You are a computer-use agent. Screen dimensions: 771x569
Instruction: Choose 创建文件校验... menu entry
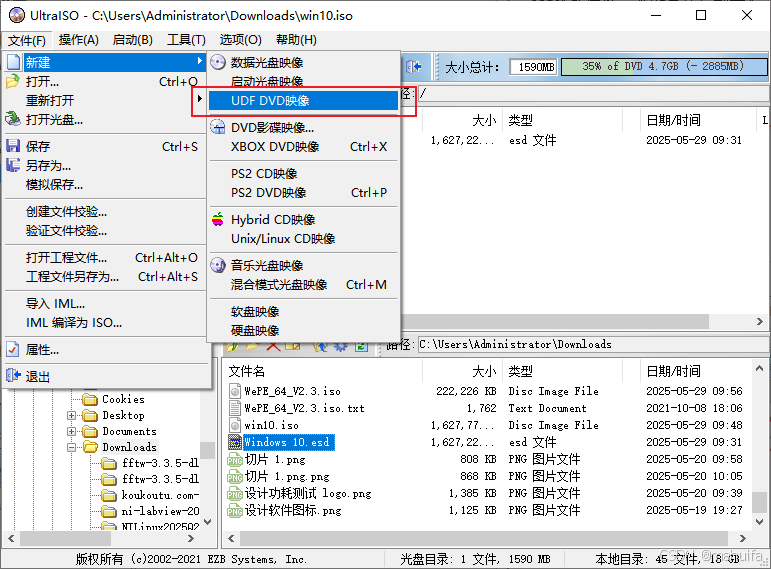tap(105, 211)
